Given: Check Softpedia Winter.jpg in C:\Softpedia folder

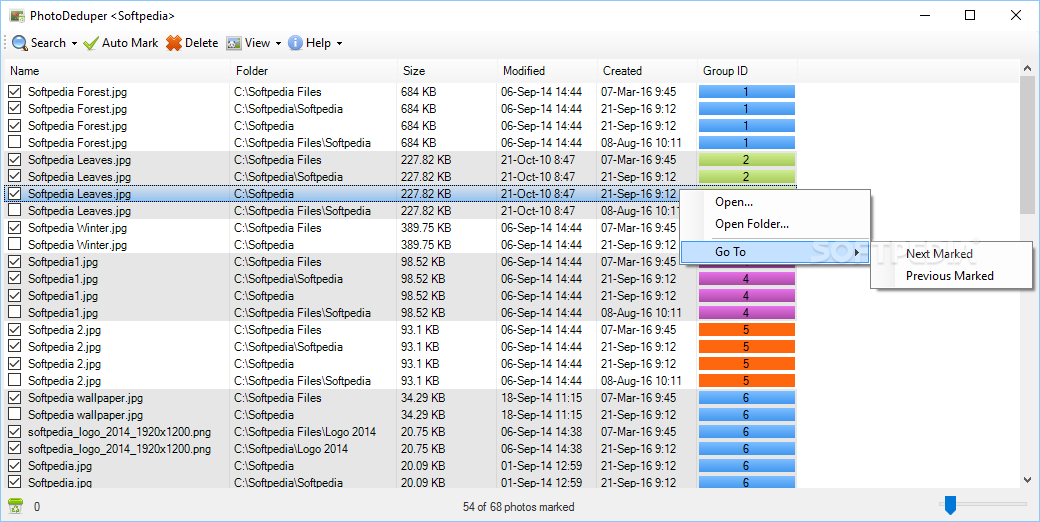Looking at the screenshot, I should tap(15, 244).
